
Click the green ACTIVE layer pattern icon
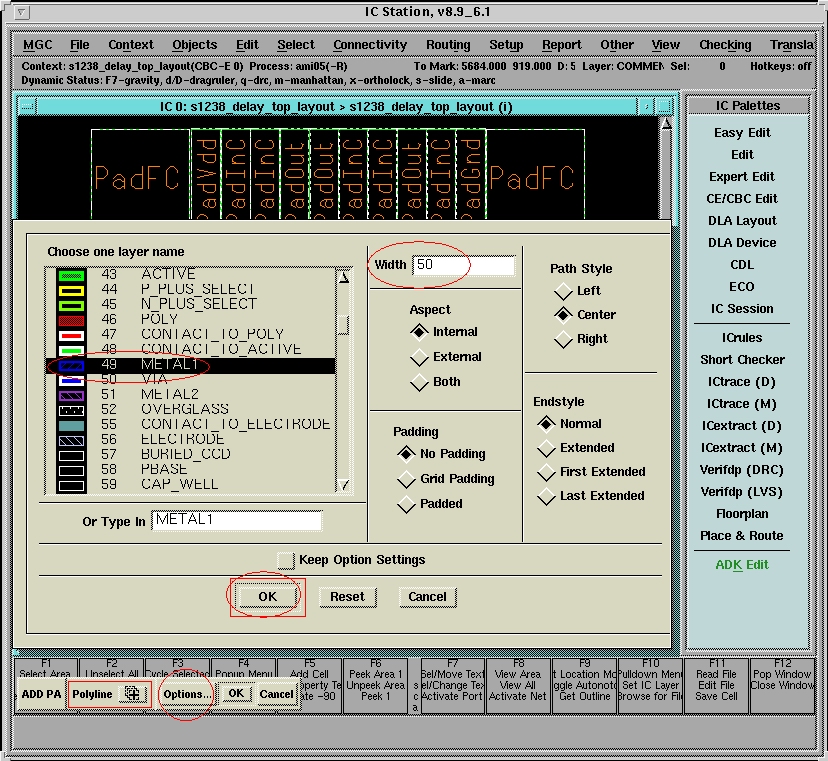[71, 274]
